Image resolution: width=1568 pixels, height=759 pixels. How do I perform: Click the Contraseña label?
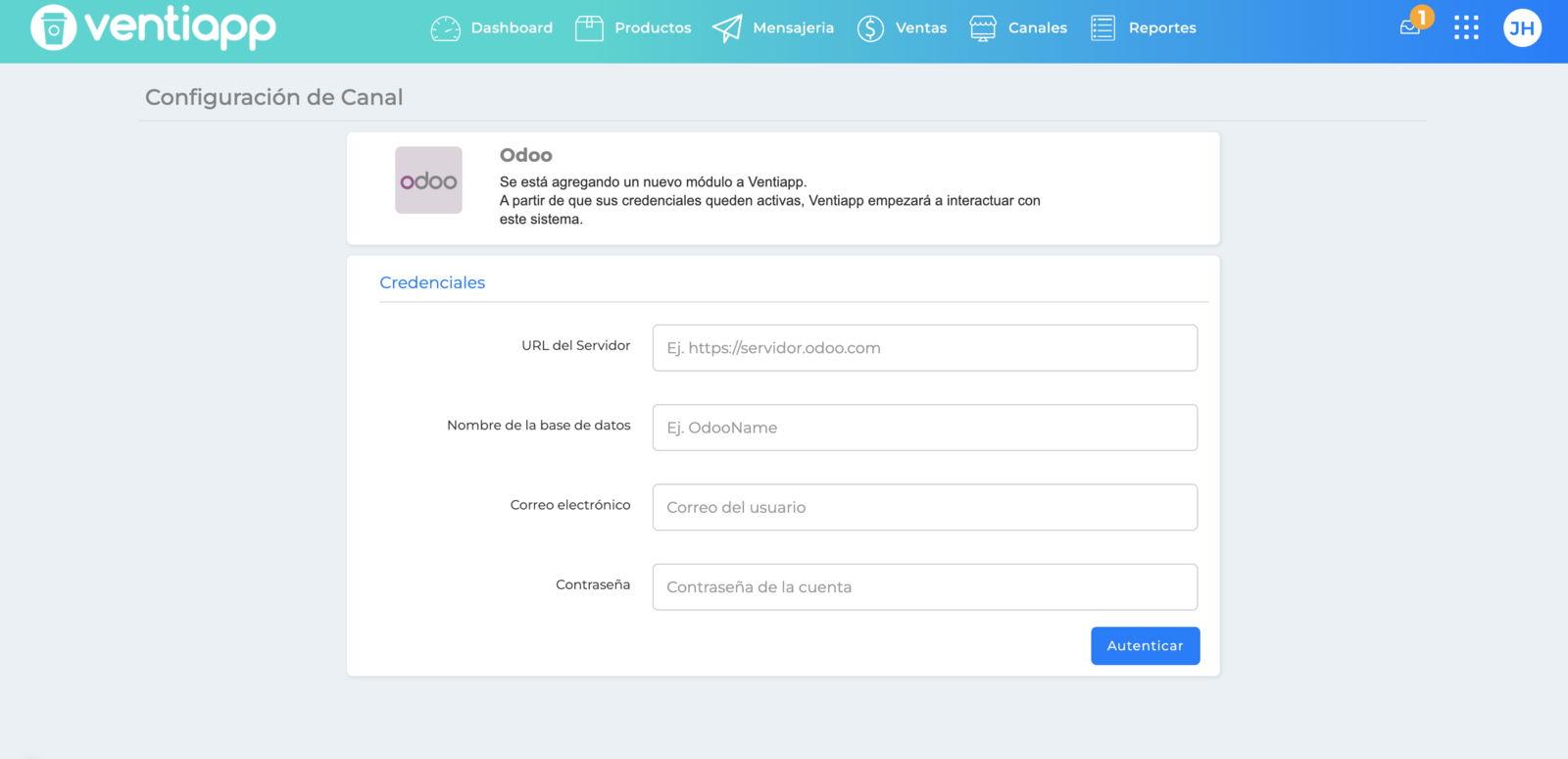(593, 584)
